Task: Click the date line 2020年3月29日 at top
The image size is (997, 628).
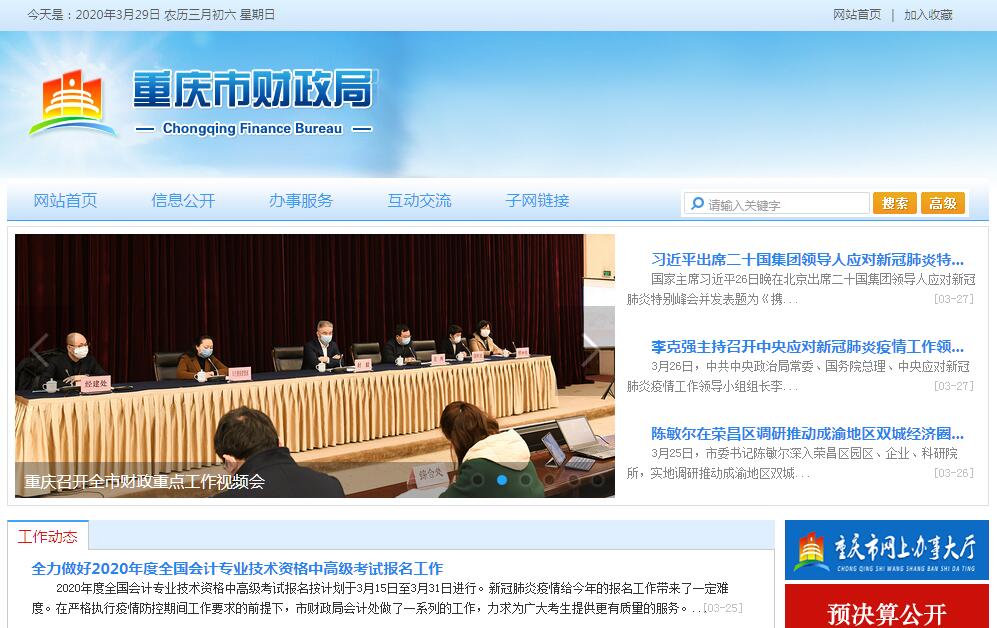Action: click(x=151, y=15)
